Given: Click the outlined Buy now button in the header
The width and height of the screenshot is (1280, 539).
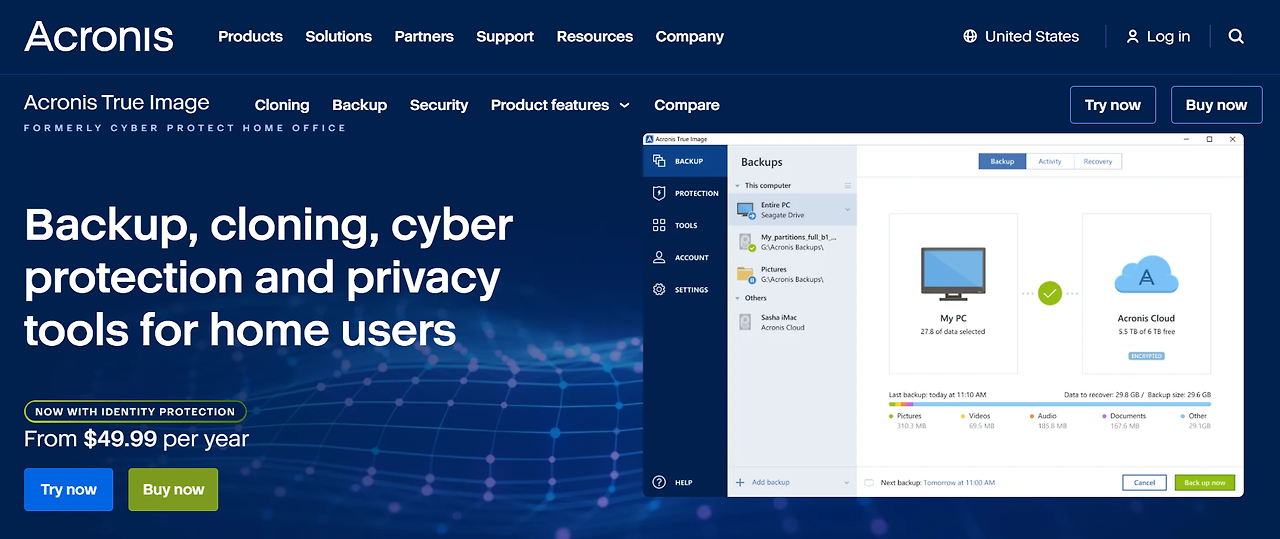Looking at the screenshot, I should pos(1216,105).
